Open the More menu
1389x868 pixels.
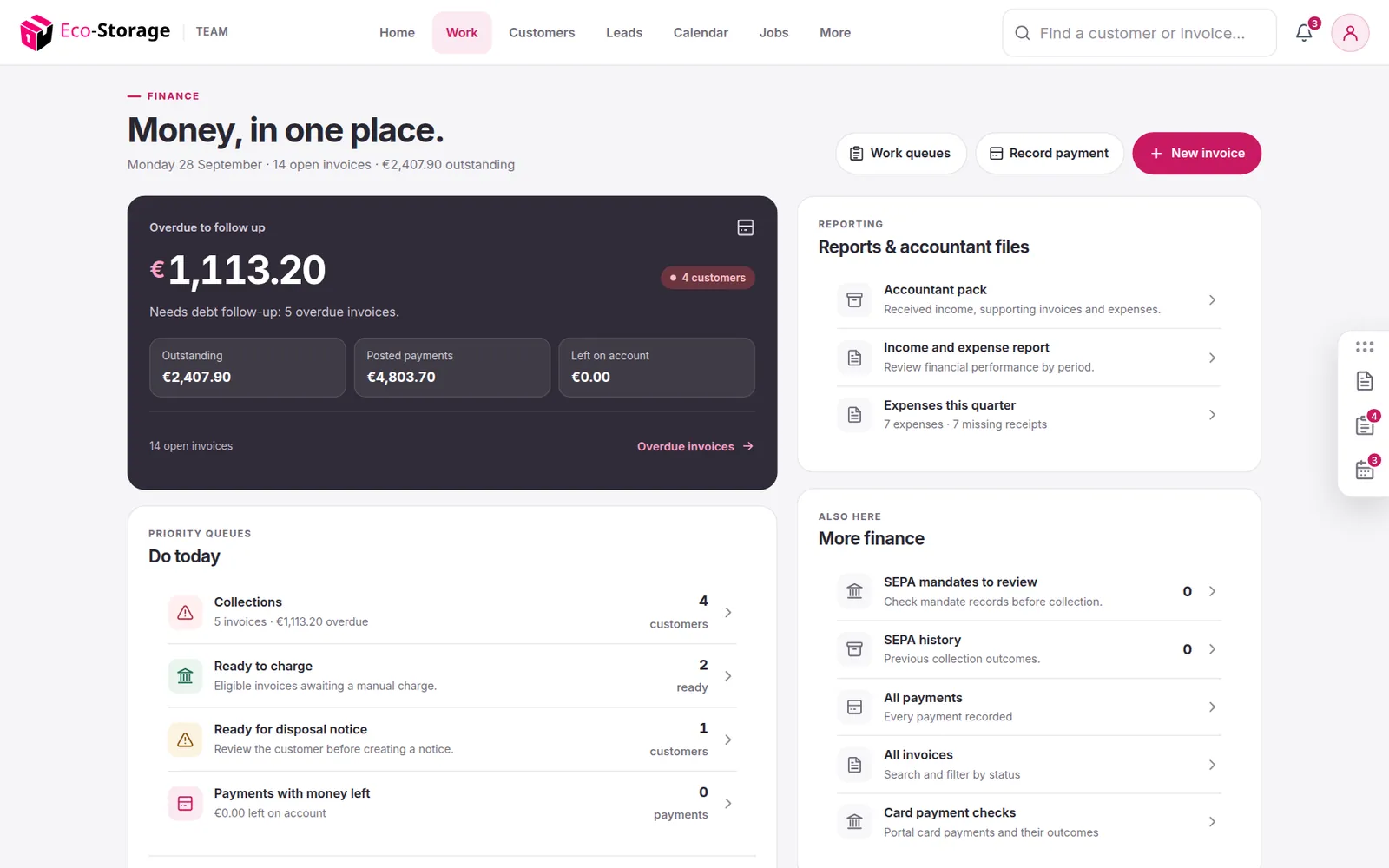(x=835, y=33)
